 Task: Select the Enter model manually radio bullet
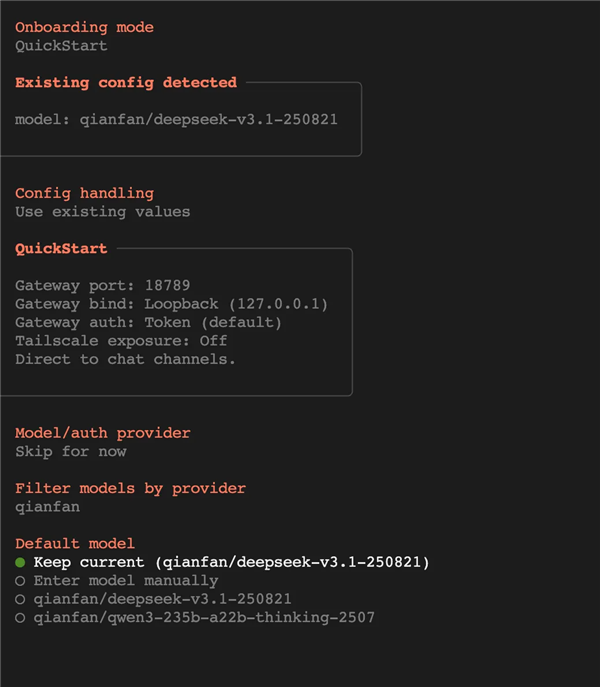(20, 581)
